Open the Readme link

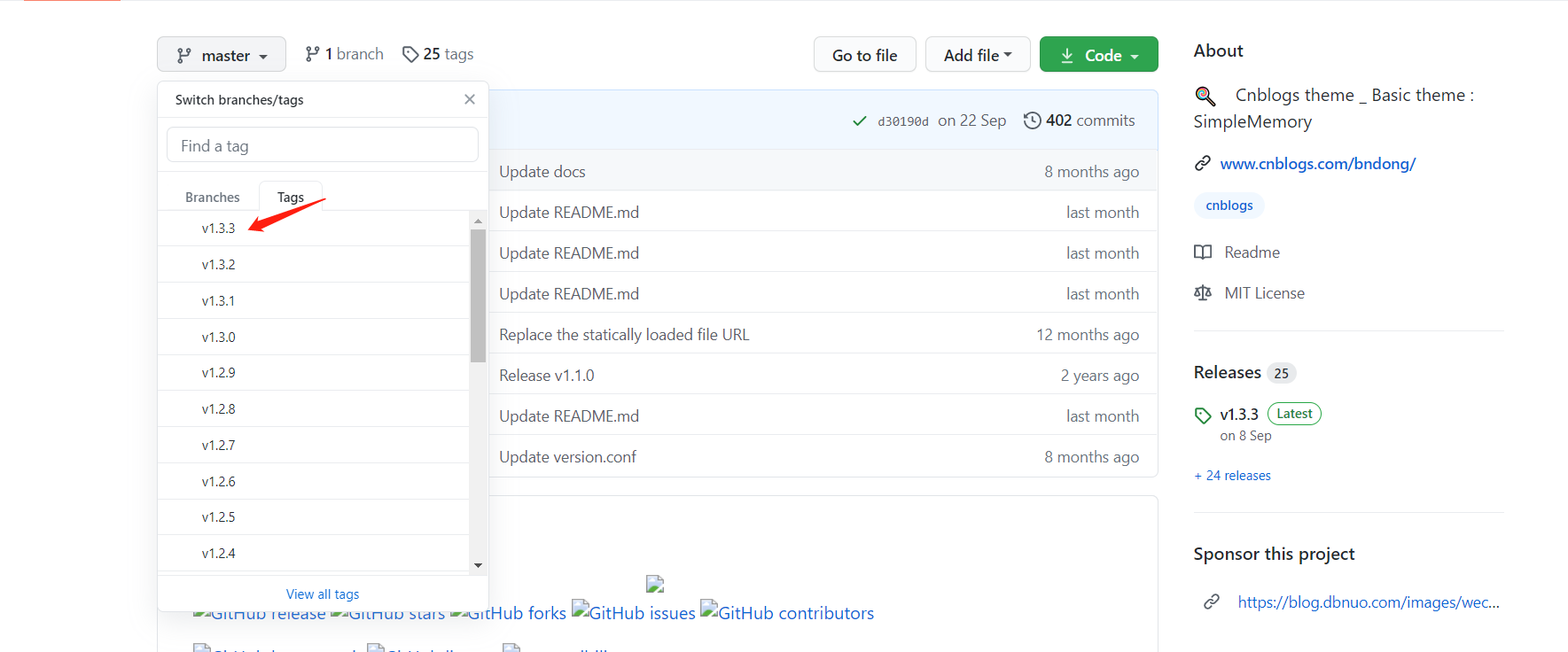[x=1252, y=252]
